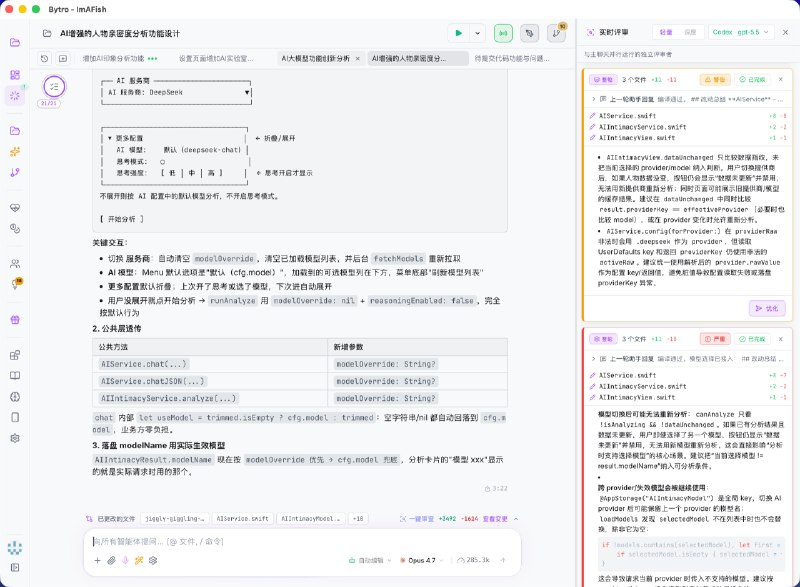Open the lightbulb icon with the orange badge
This screenshot has width=800, height=587.
pos(15,284)
